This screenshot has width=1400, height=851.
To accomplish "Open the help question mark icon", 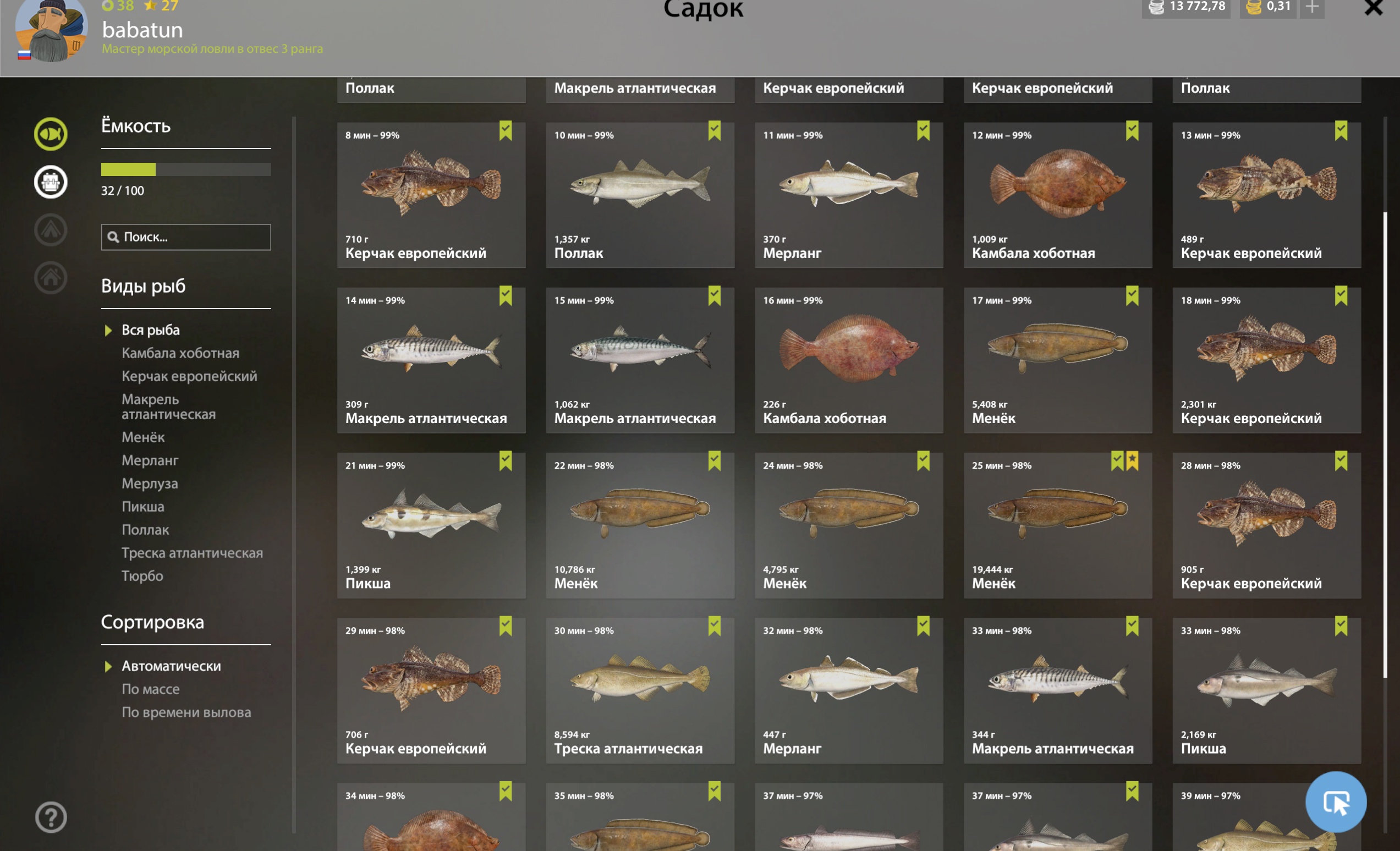I will click(51, 817).
